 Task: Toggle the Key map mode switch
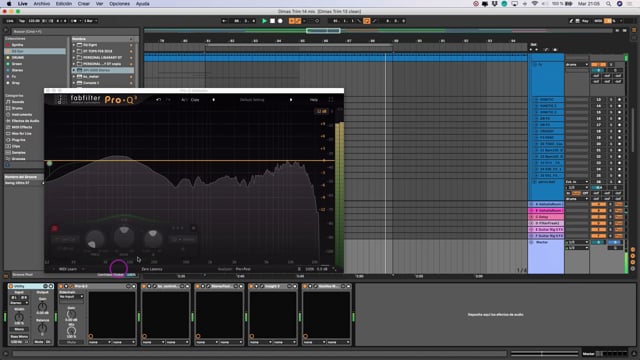click(585, 21)
